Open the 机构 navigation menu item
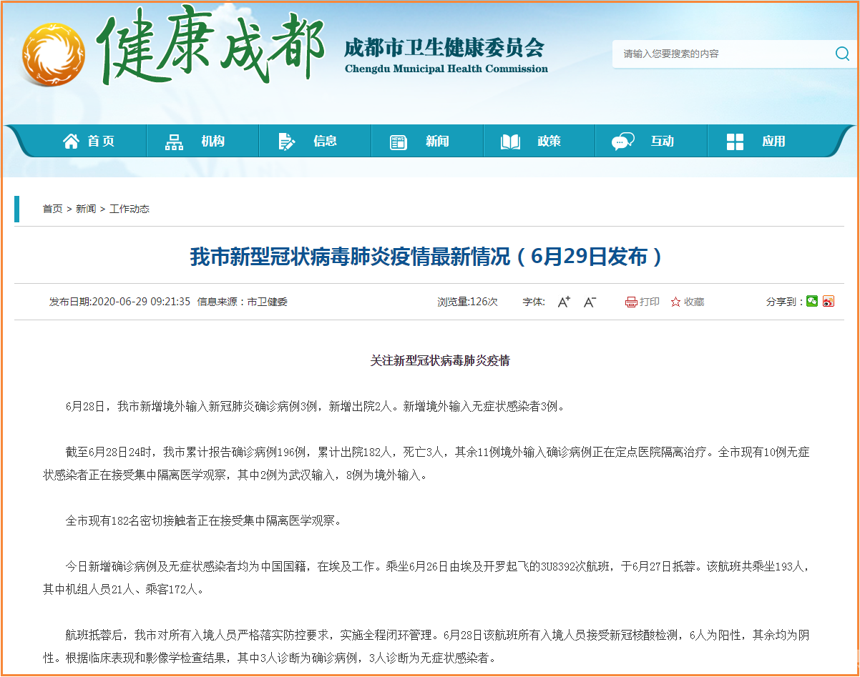 pos(213,141)
